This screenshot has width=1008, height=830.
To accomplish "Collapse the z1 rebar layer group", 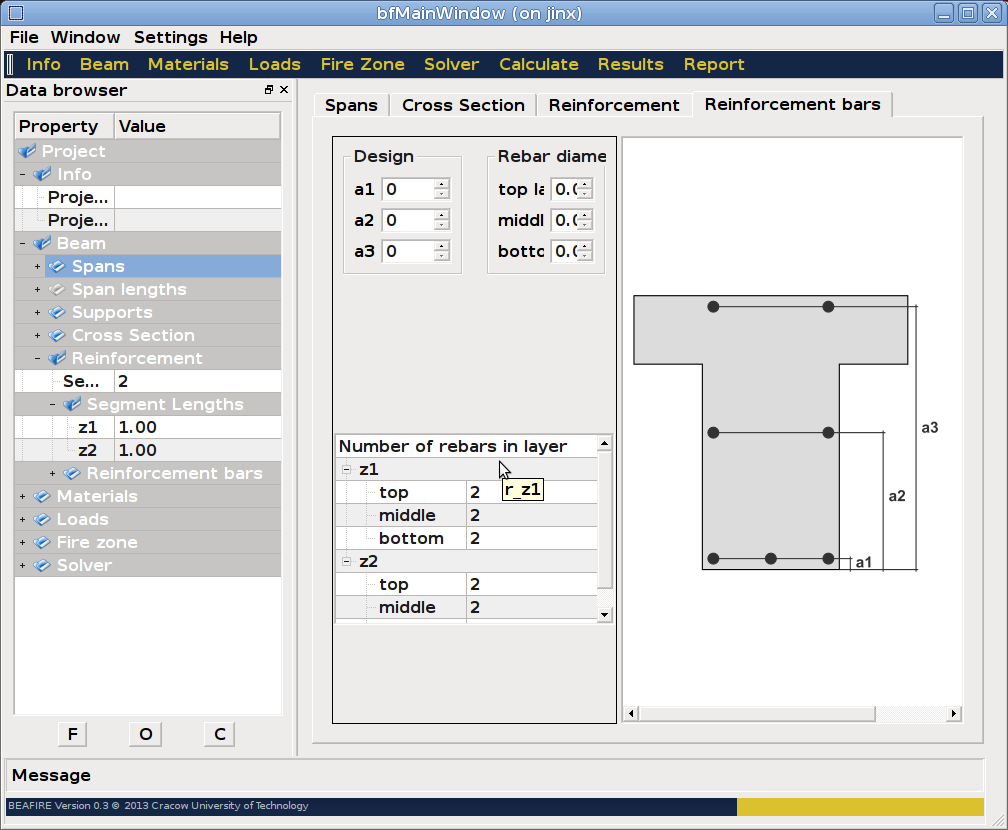I will (x=347, y=470).
